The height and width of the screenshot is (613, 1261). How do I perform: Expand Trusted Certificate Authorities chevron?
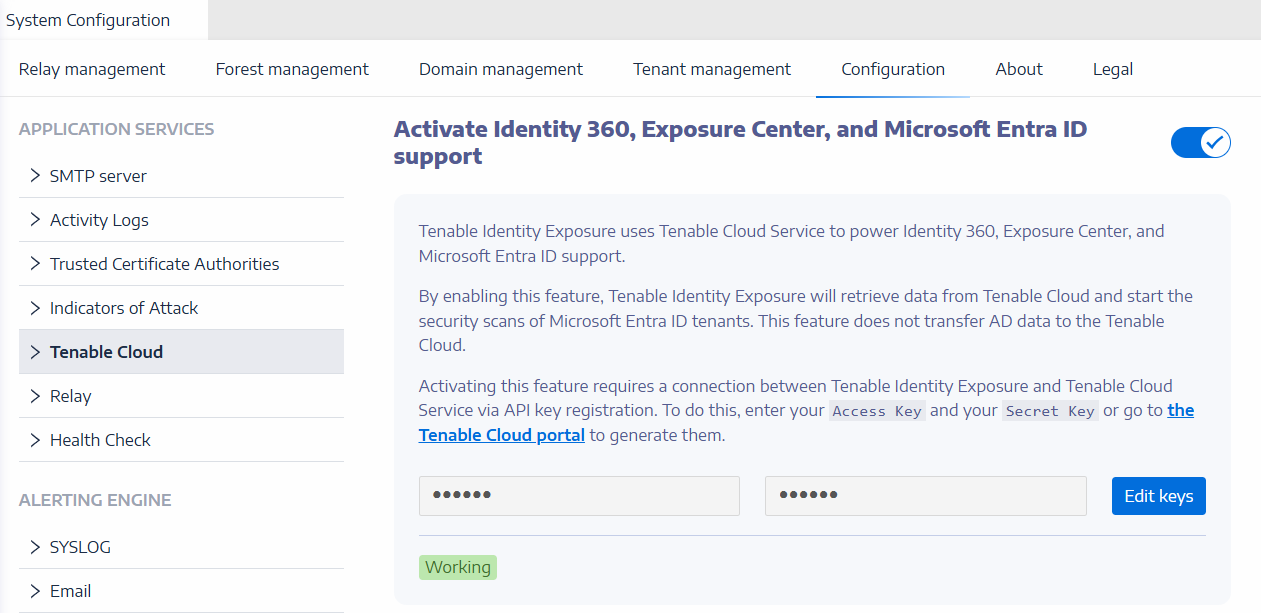click(x=36, y=264)
